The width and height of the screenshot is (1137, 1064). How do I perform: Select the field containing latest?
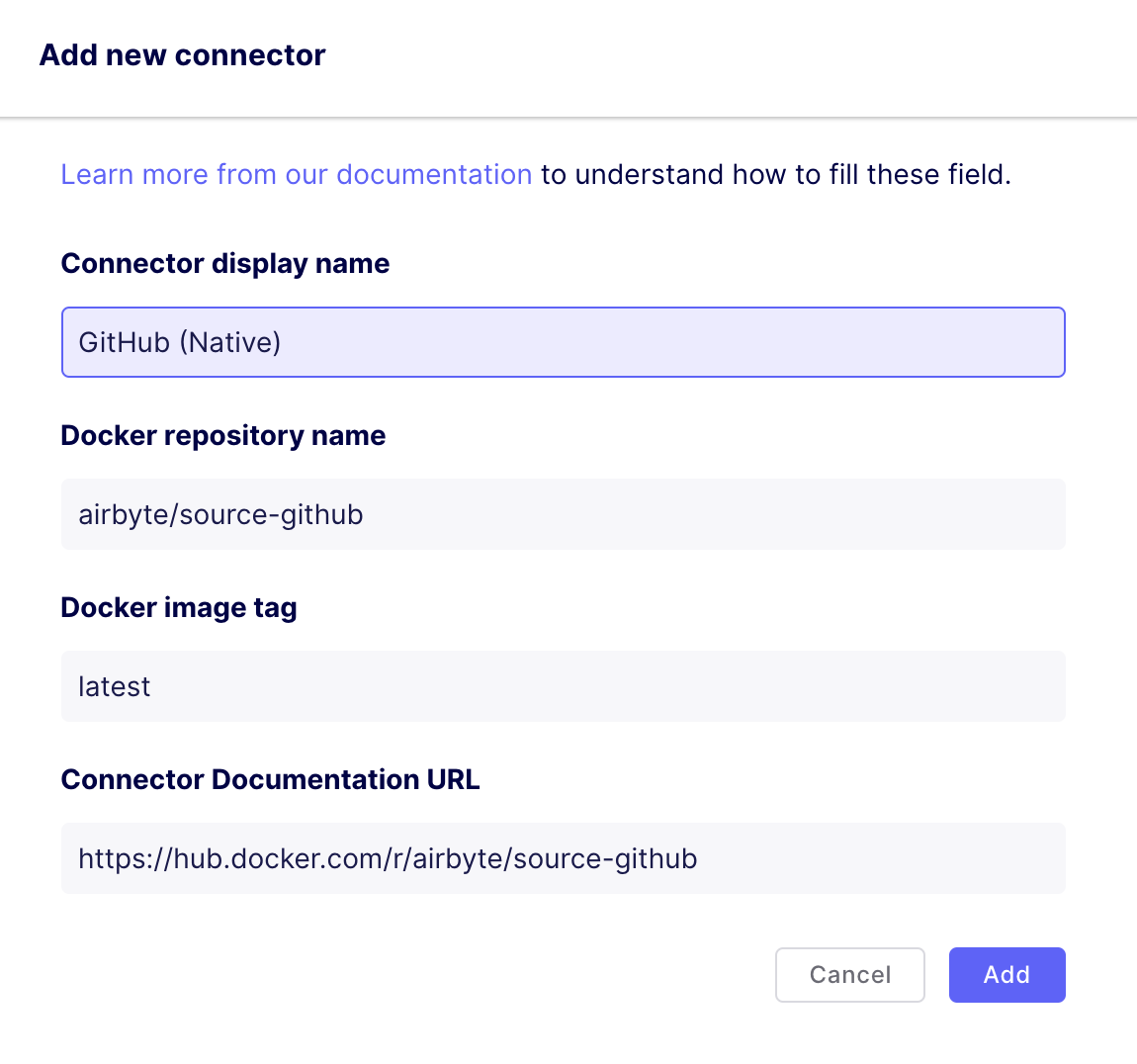[x=563, y=686]
